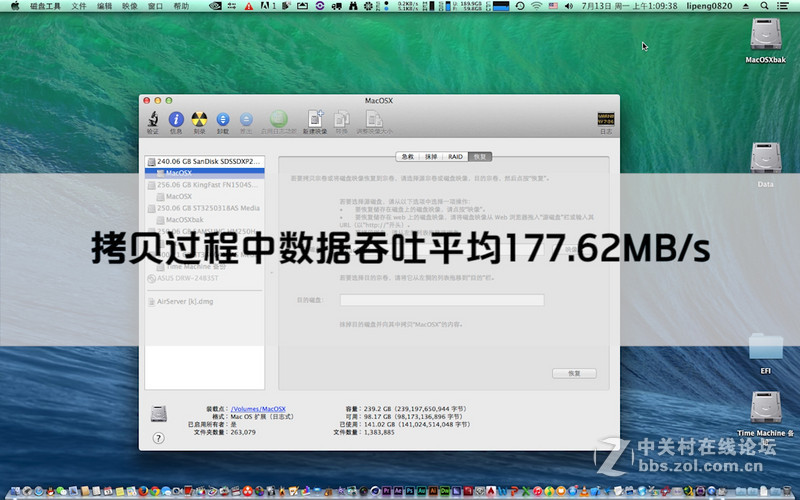Open the Notification Center icon in the menu bar
This screenshot has width=800, height=500.
click(782, 6)
